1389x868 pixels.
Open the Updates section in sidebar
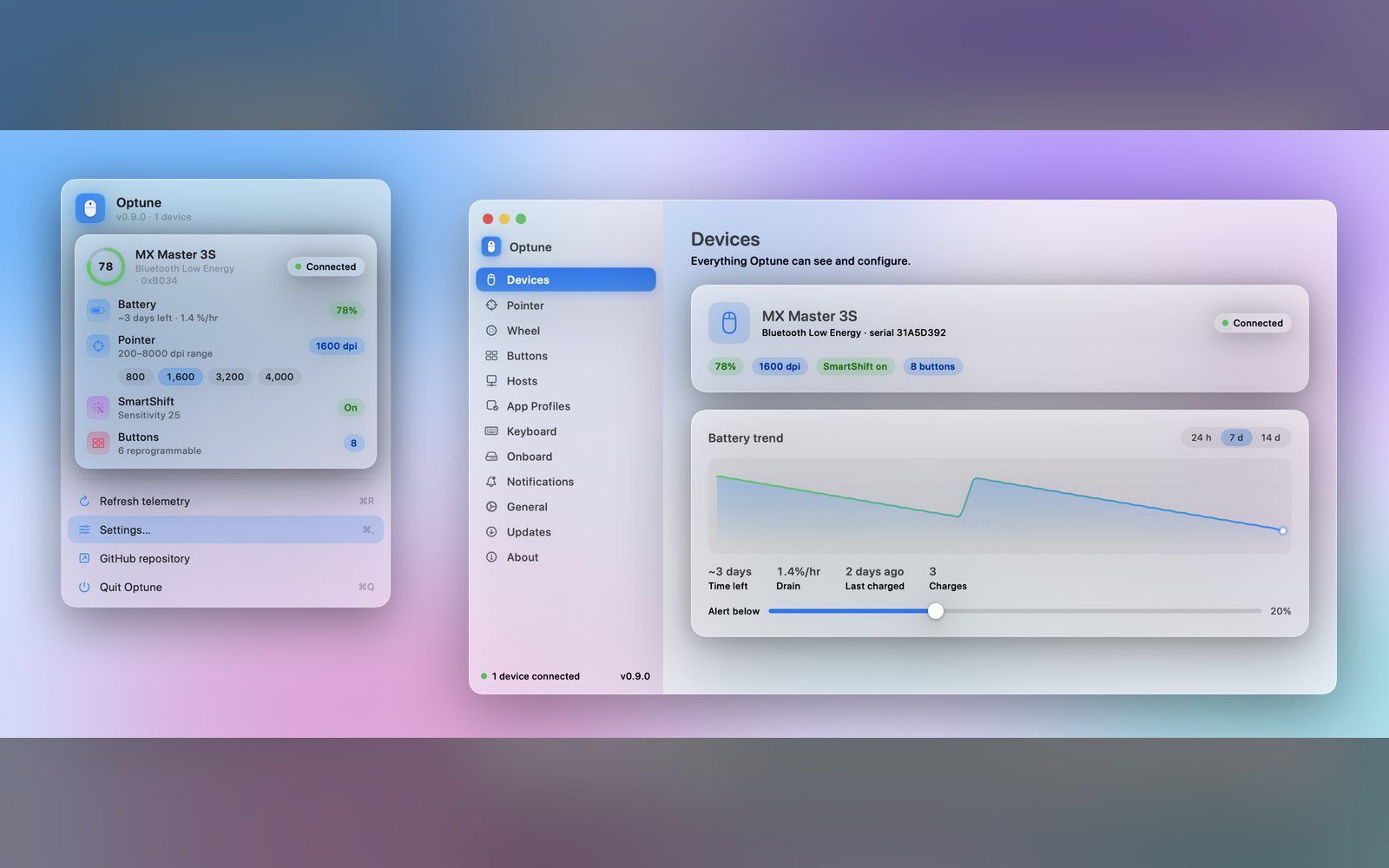click(566, 532)
